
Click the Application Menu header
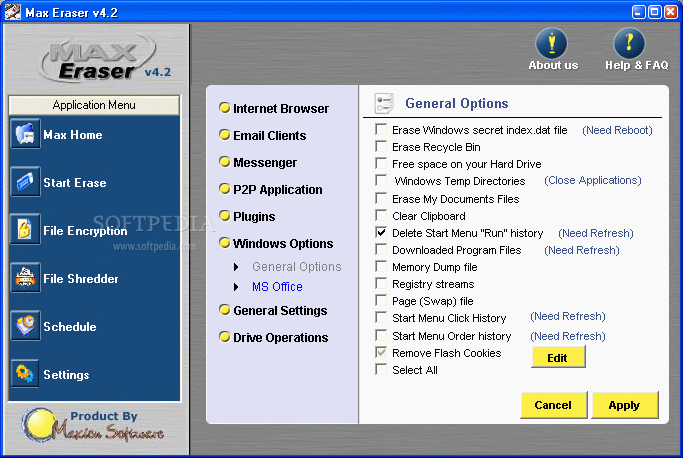pyautogui.click(x=94, y=105)
